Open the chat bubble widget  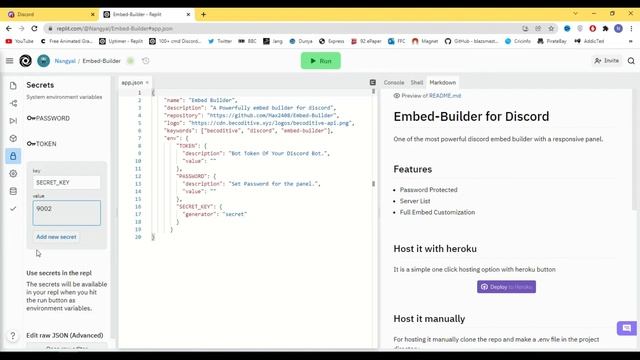point(627,328)
